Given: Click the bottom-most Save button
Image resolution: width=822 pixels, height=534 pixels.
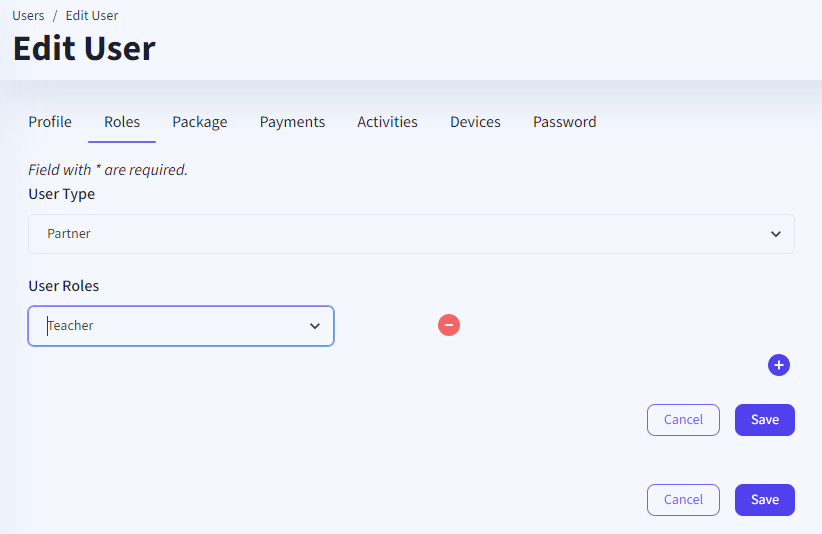Looking at the screenshot, I should point(764,500).
